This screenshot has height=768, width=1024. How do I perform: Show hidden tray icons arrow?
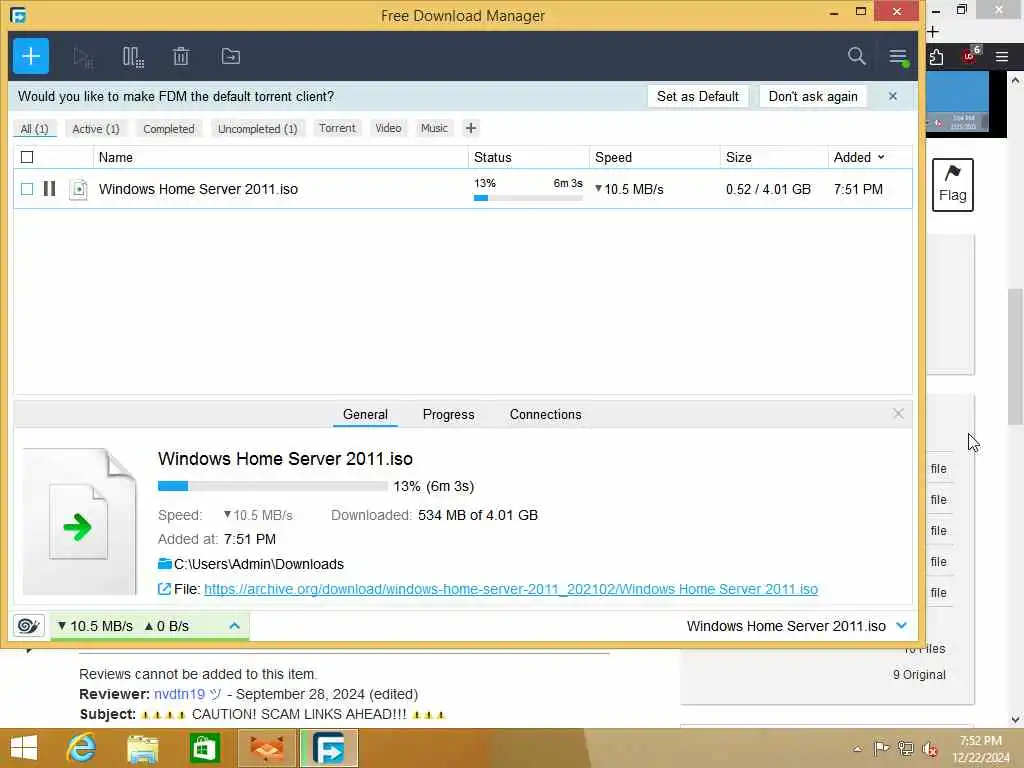point(857,749)
